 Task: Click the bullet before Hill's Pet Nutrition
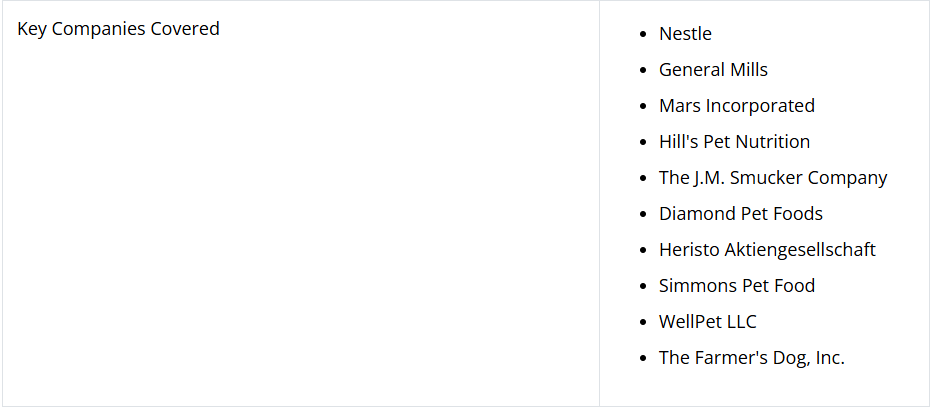643,142
